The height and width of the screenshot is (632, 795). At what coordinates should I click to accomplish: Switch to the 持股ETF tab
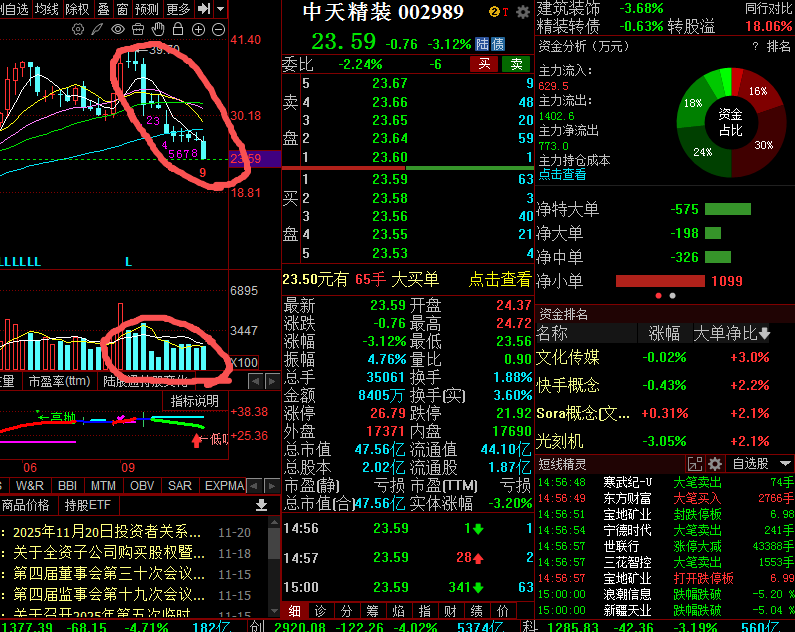88,505
